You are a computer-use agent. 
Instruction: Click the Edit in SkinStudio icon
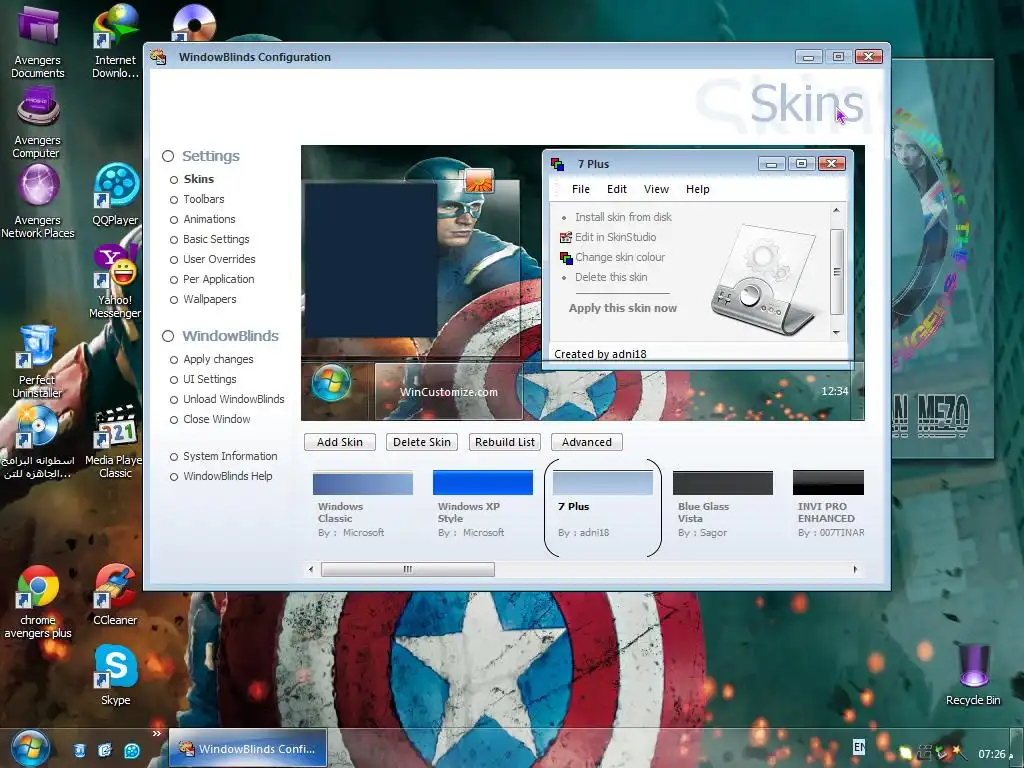[566, 237]
